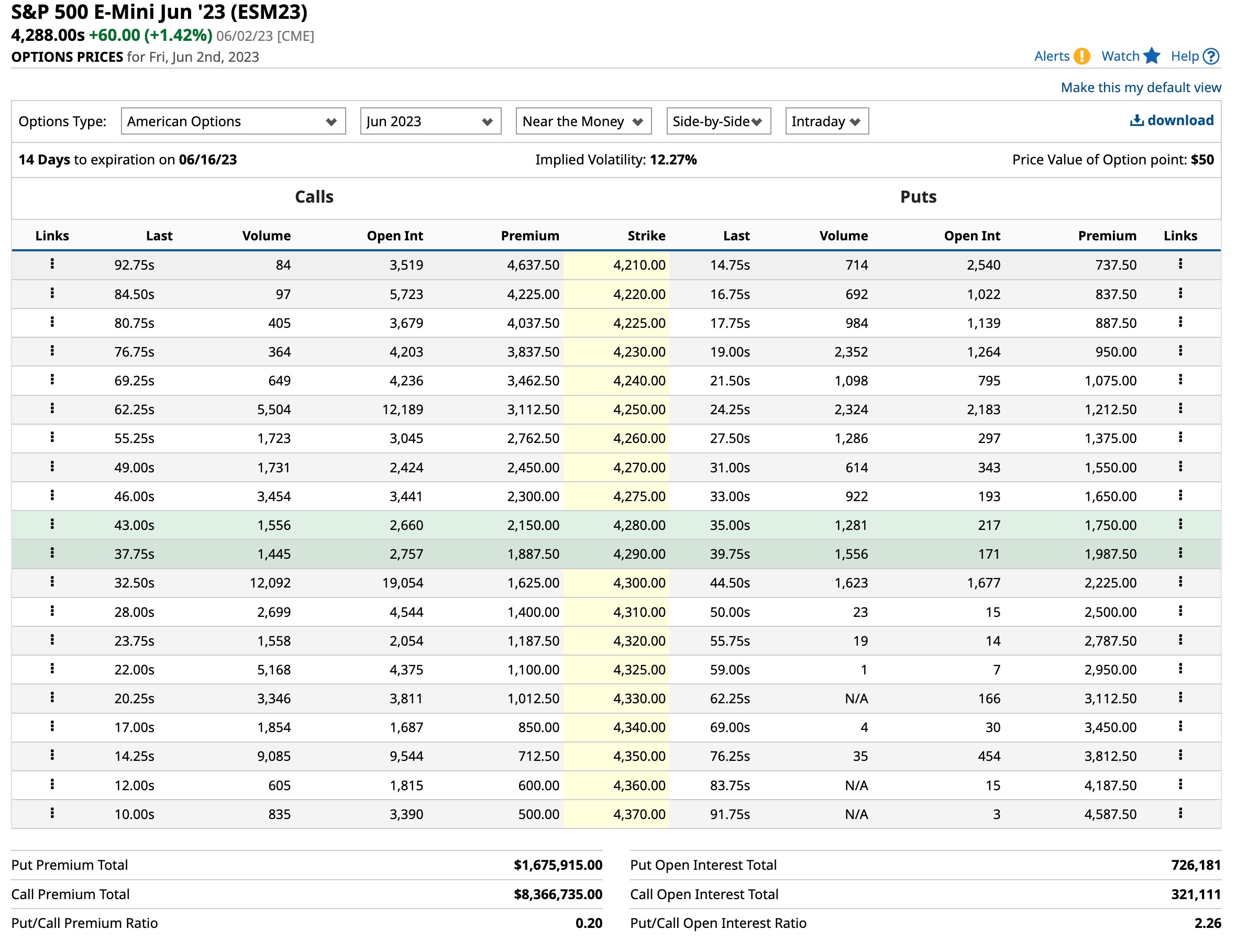Open puts links menu for strike 4,310.00
Screen dimensions: 1237x952
[x=1180, y=611]
